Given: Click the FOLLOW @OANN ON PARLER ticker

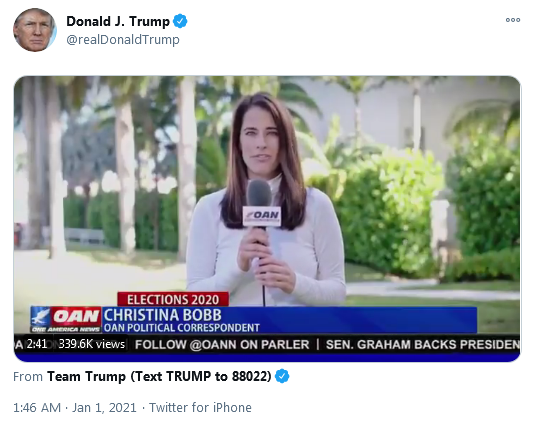Looking at the screenshot, I should click(x=222, y=344).
